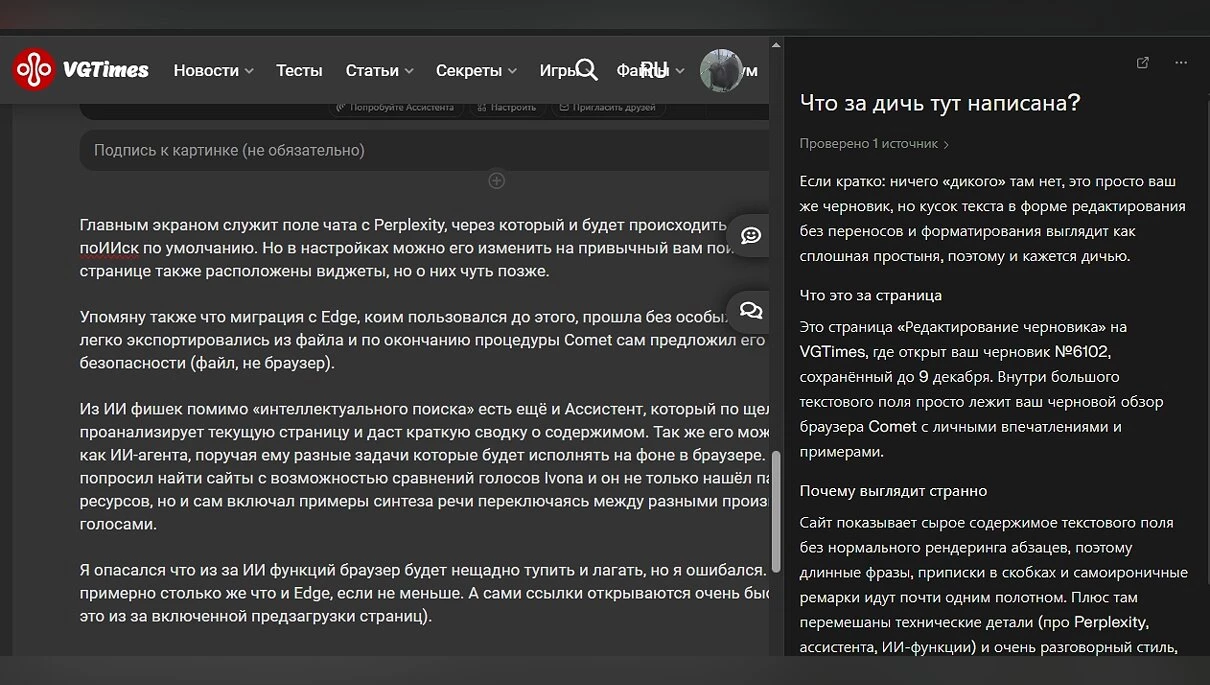Click the VGTimes wordmark text link
1210x685 pixels.
[x=105, y=70]
